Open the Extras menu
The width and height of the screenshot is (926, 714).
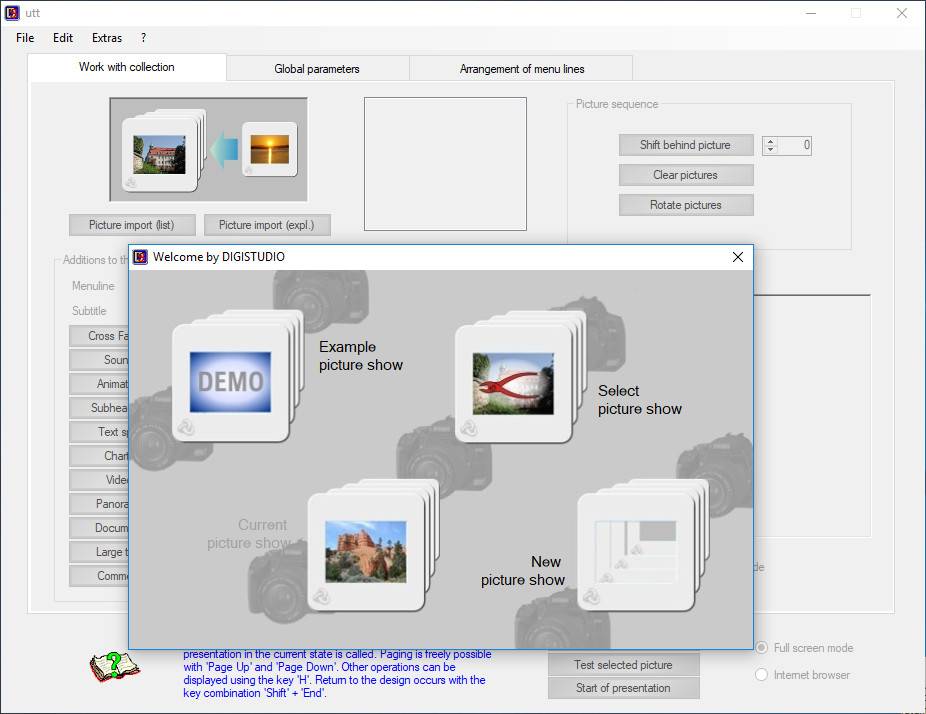[107, 38]
